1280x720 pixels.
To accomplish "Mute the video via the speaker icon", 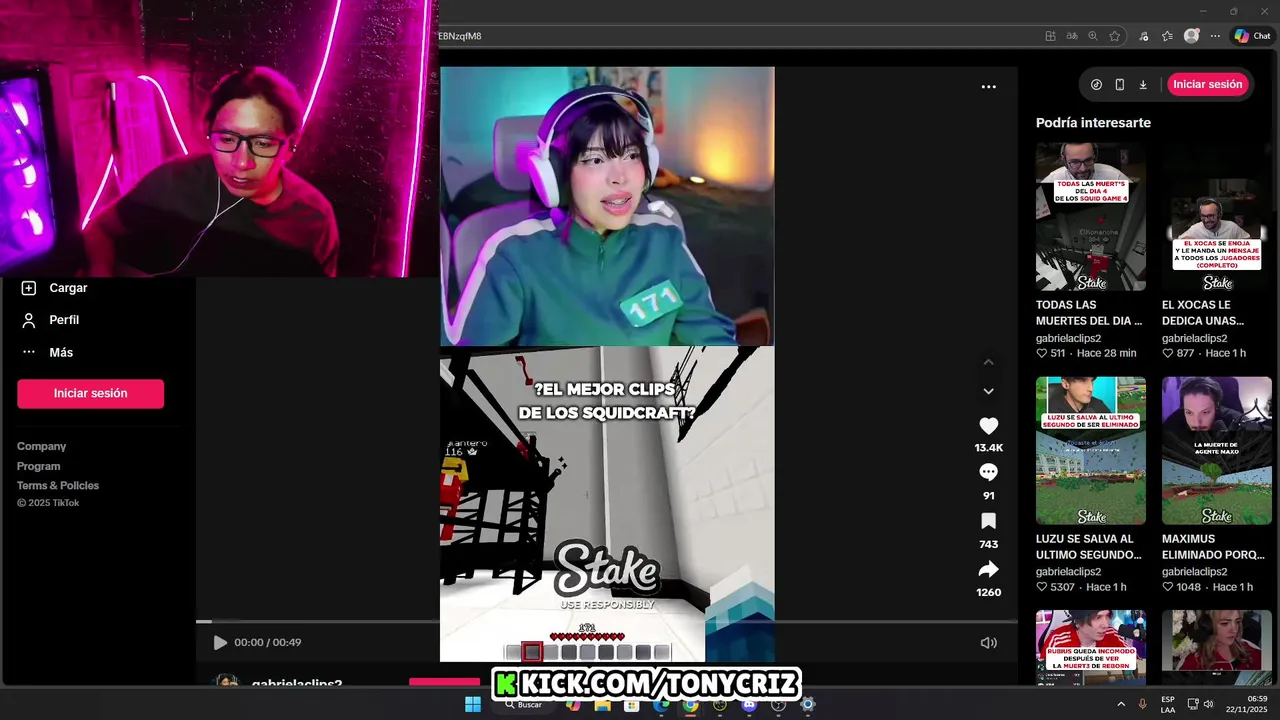I will tap(988, 643).
